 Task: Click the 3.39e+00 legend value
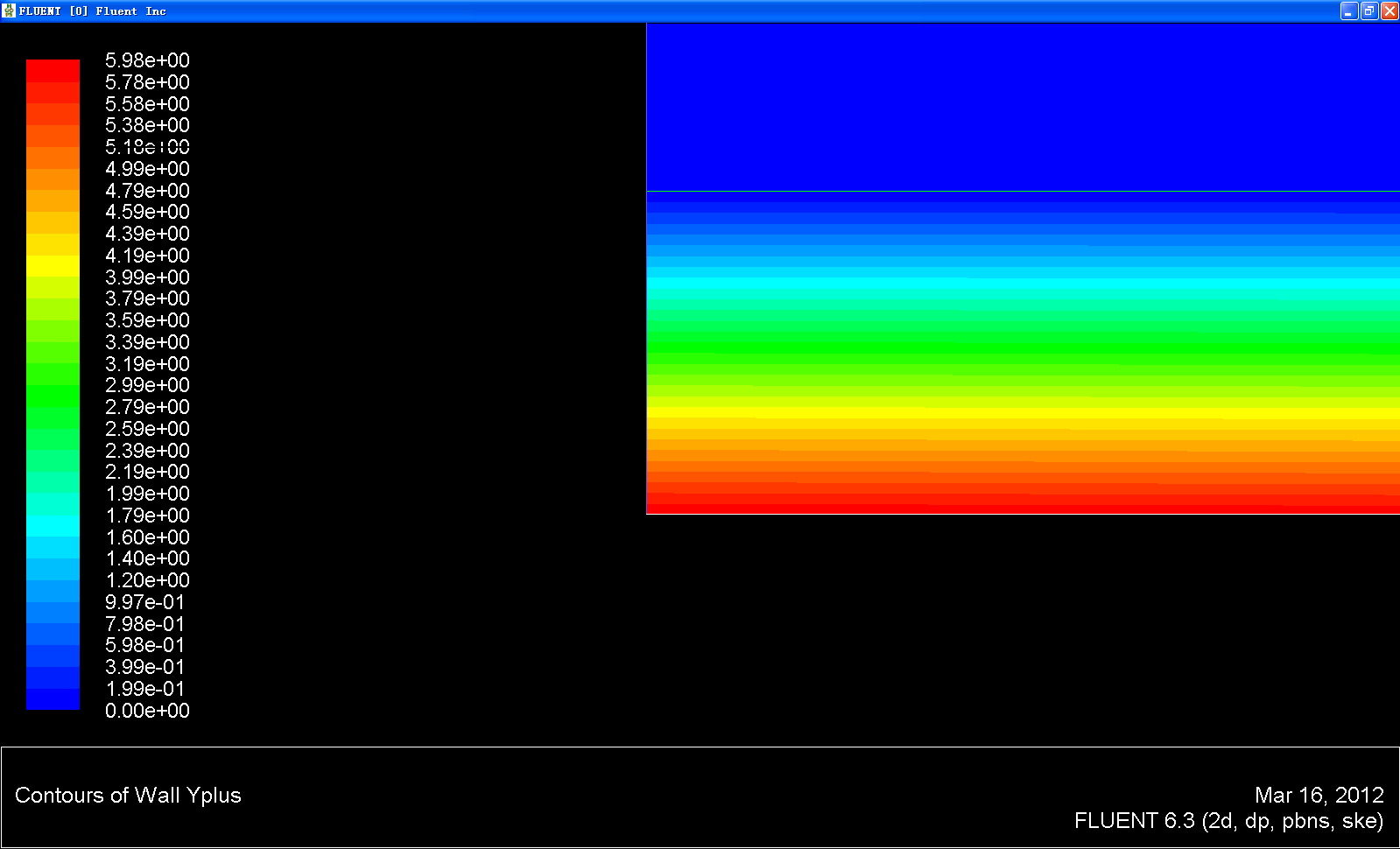click(x=147, y=342)
